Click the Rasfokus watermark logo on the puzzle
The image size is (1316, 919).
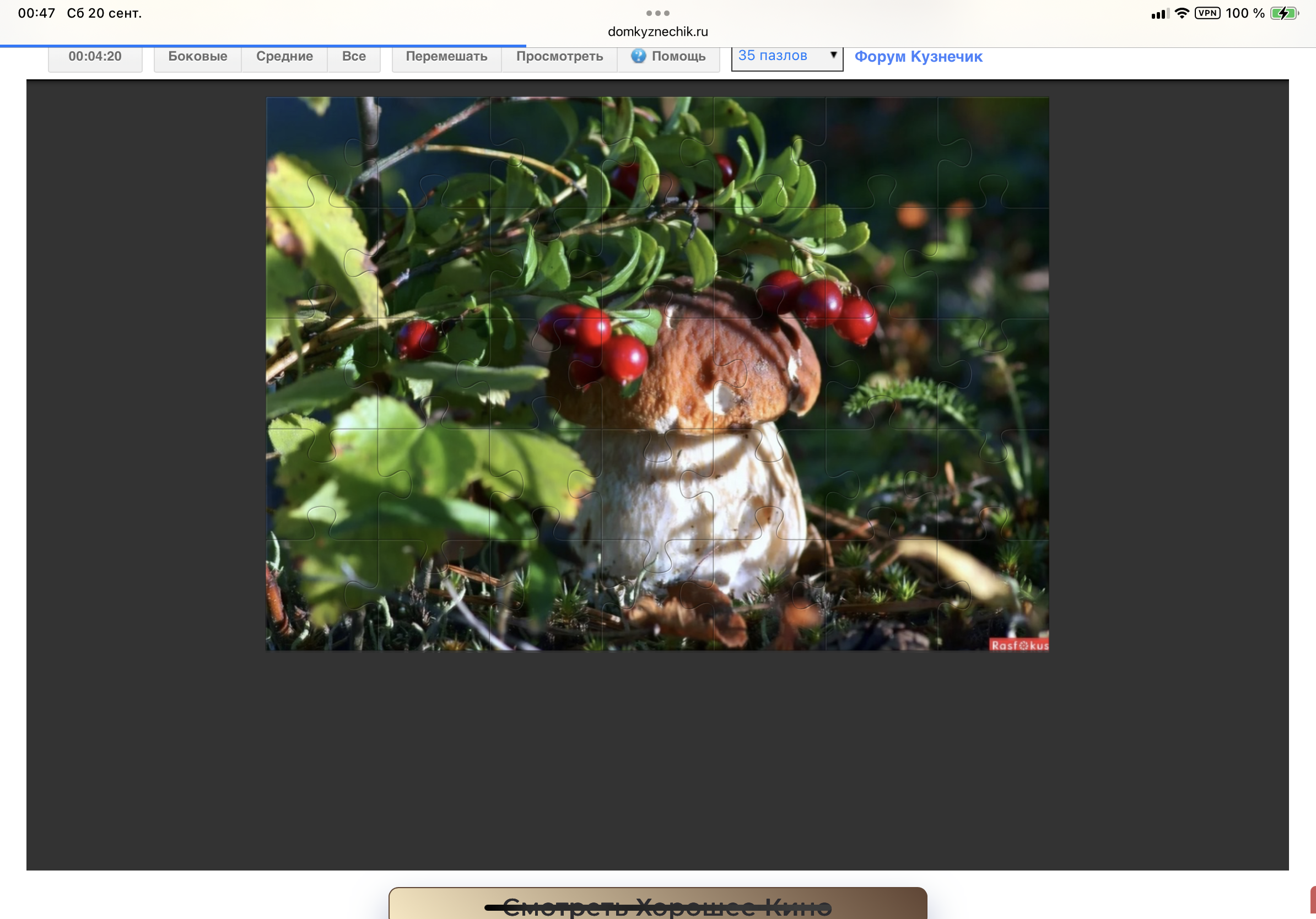(1019, 645)
